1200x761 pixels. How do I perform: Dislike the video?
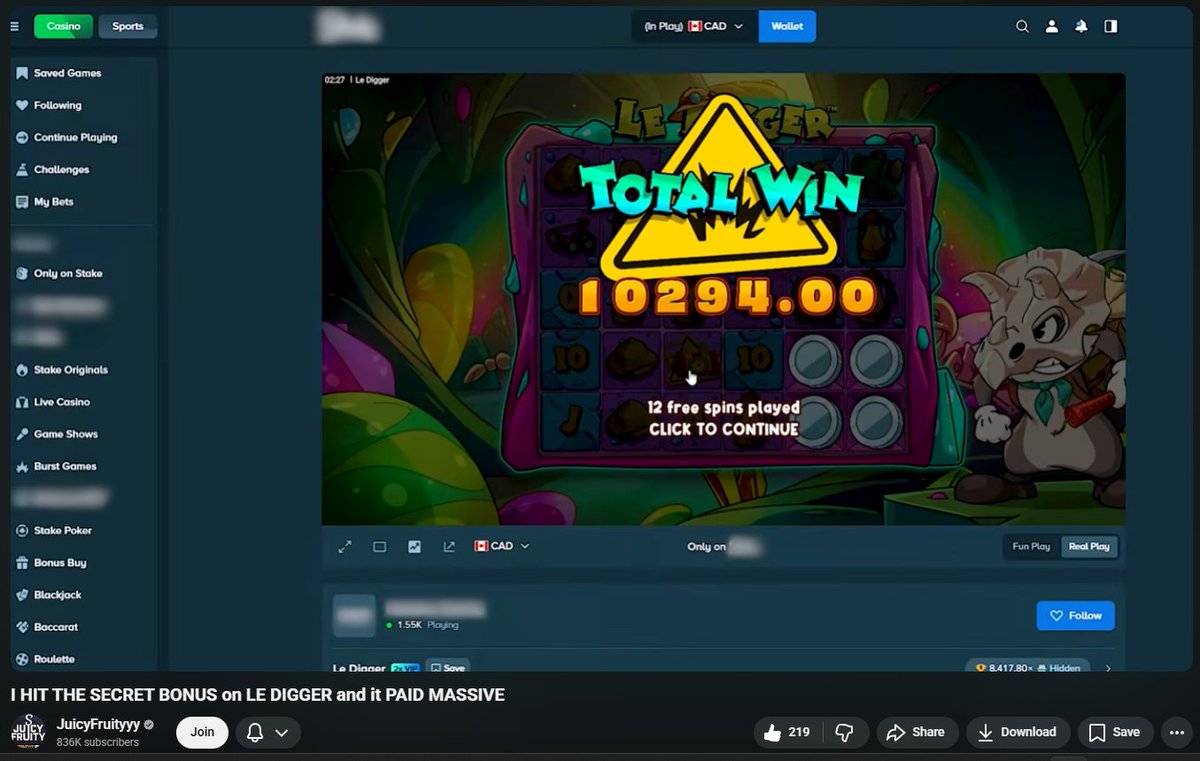(844, 733)
